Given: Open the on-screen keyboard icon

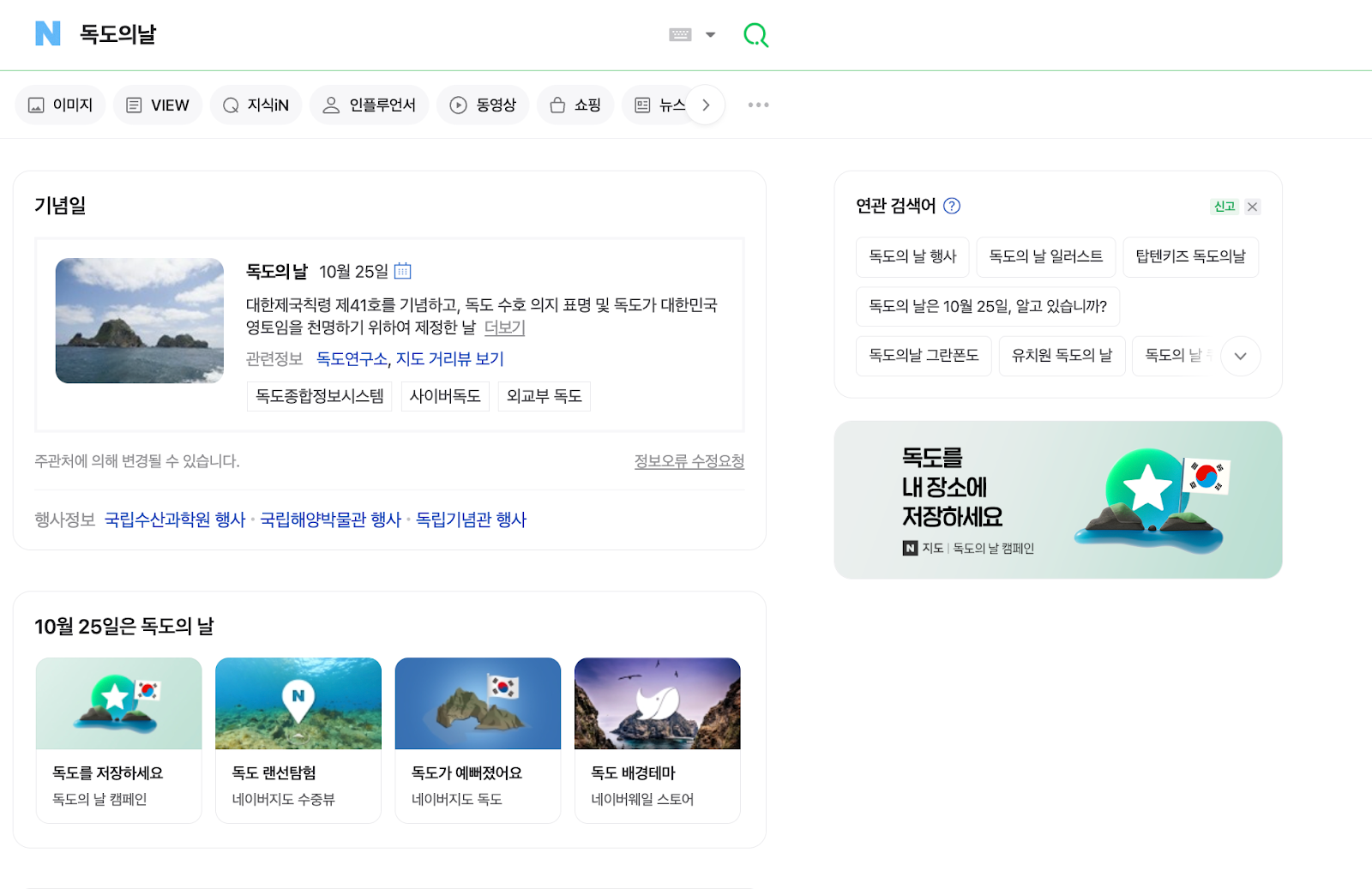Looking at the screenshot, I should click(x=680, y=34).
